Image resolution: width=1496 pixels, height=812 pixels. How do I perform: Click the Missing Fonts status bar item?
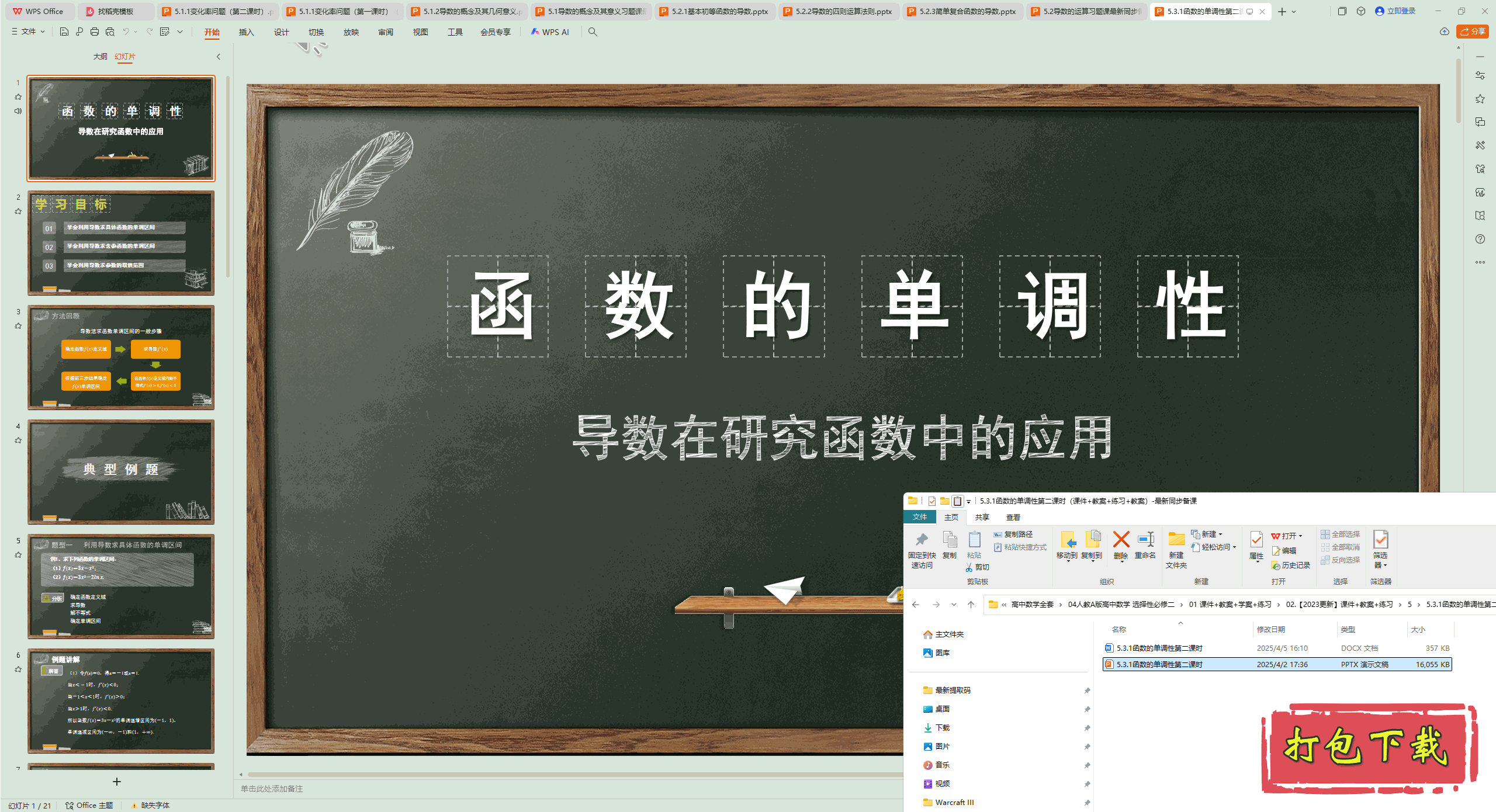150,806
